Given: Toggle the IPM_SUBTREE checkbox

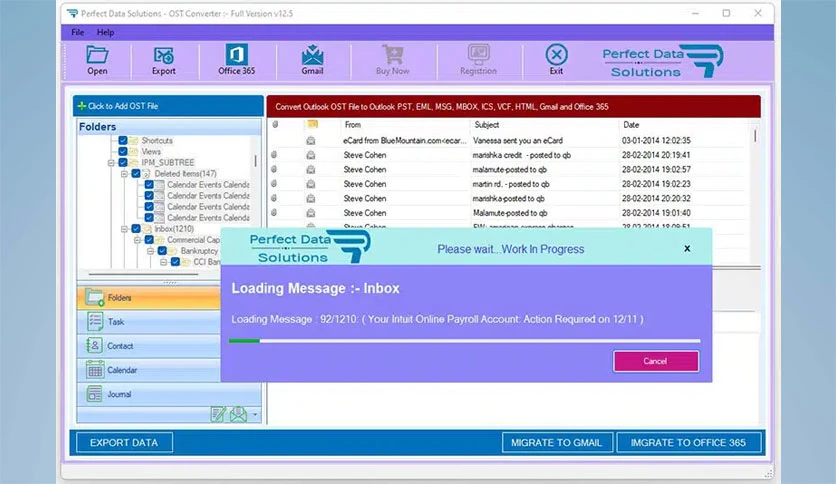Looking at the screenshot, I should point(123,162).
